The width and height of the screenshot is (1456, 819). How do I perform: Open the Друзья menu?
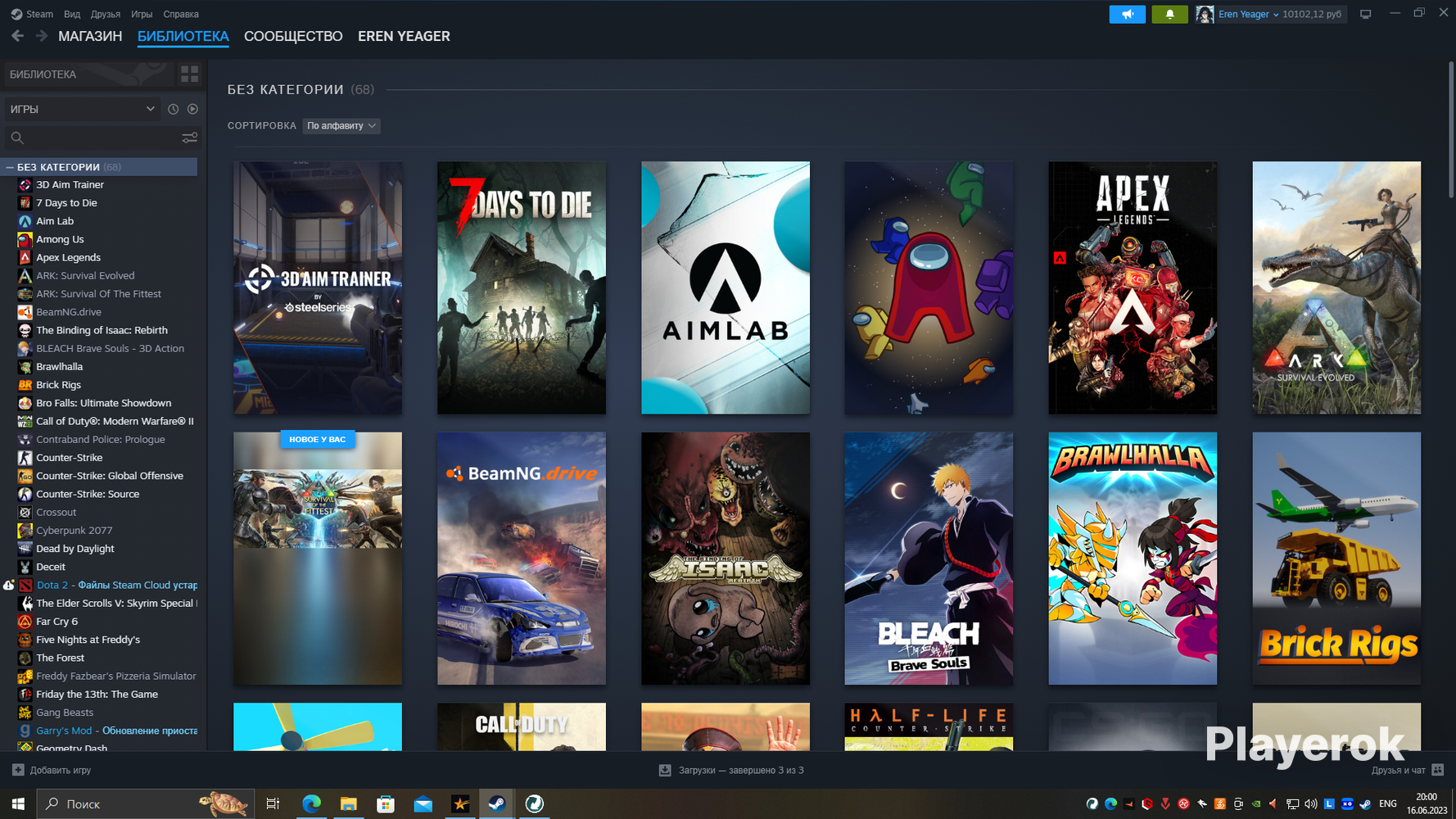coord(105,14)
